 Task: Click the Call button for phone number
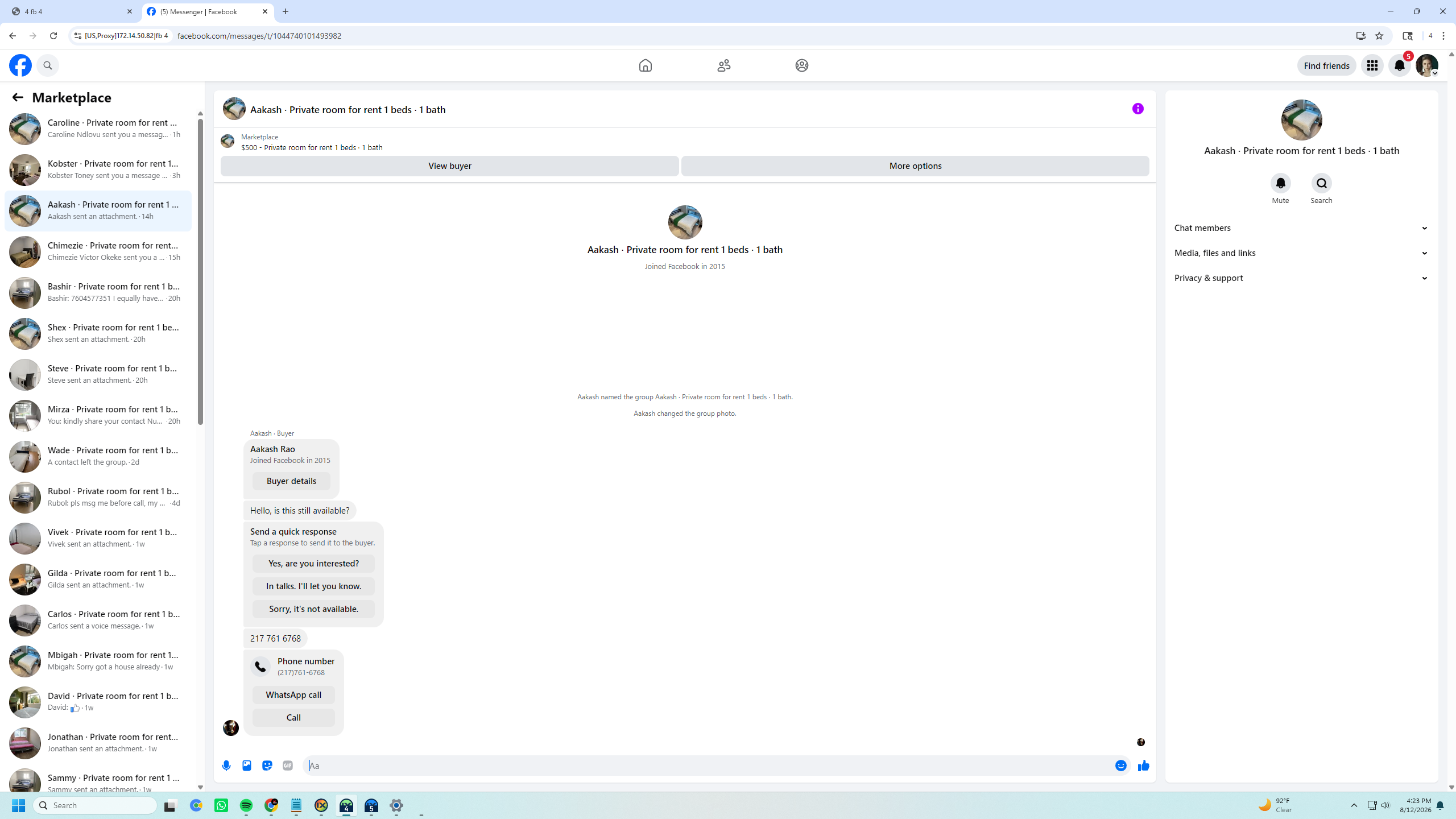pos(293,718)
